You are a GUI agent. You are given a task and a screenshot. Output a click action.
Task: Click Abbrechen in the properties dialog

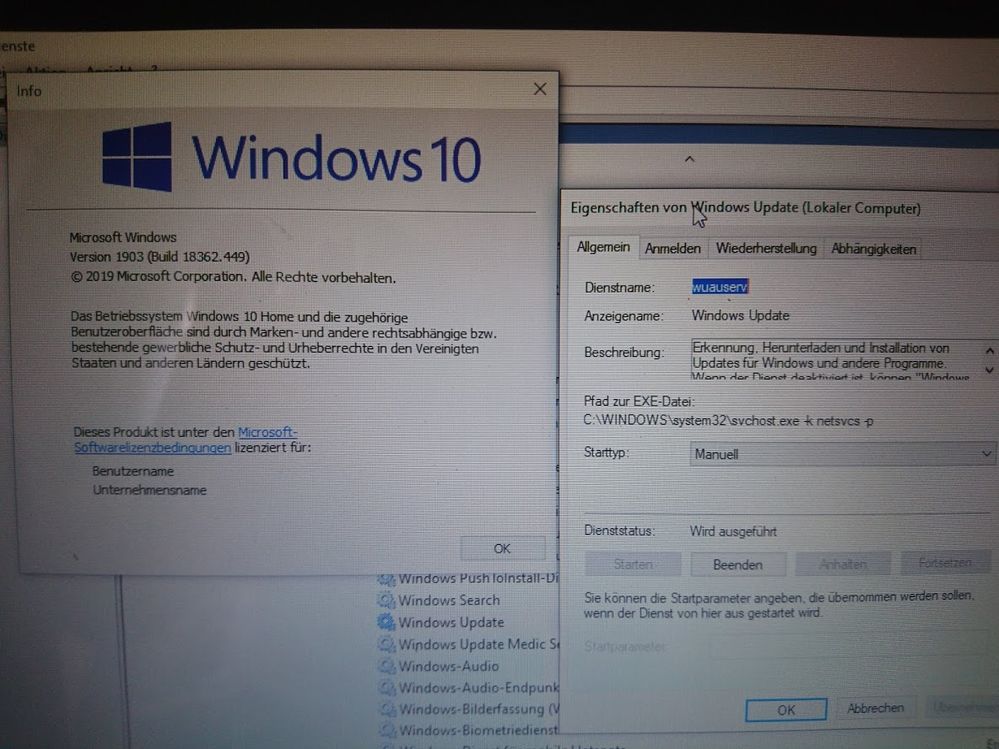pos(875,708)
